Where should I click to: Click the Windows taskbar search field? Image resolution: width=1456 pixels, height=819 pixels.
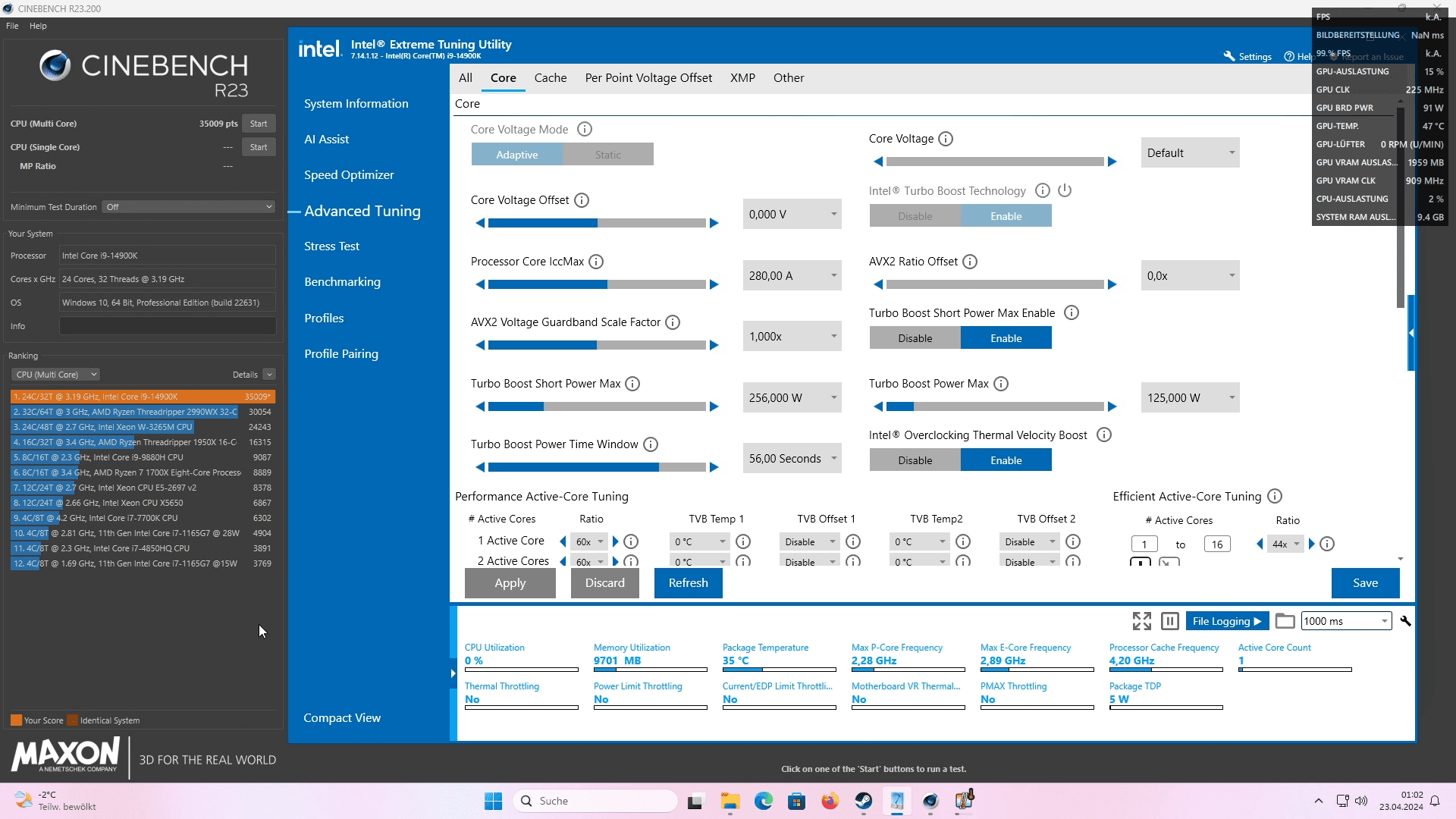pyautogui.click(x=595, y=801)
